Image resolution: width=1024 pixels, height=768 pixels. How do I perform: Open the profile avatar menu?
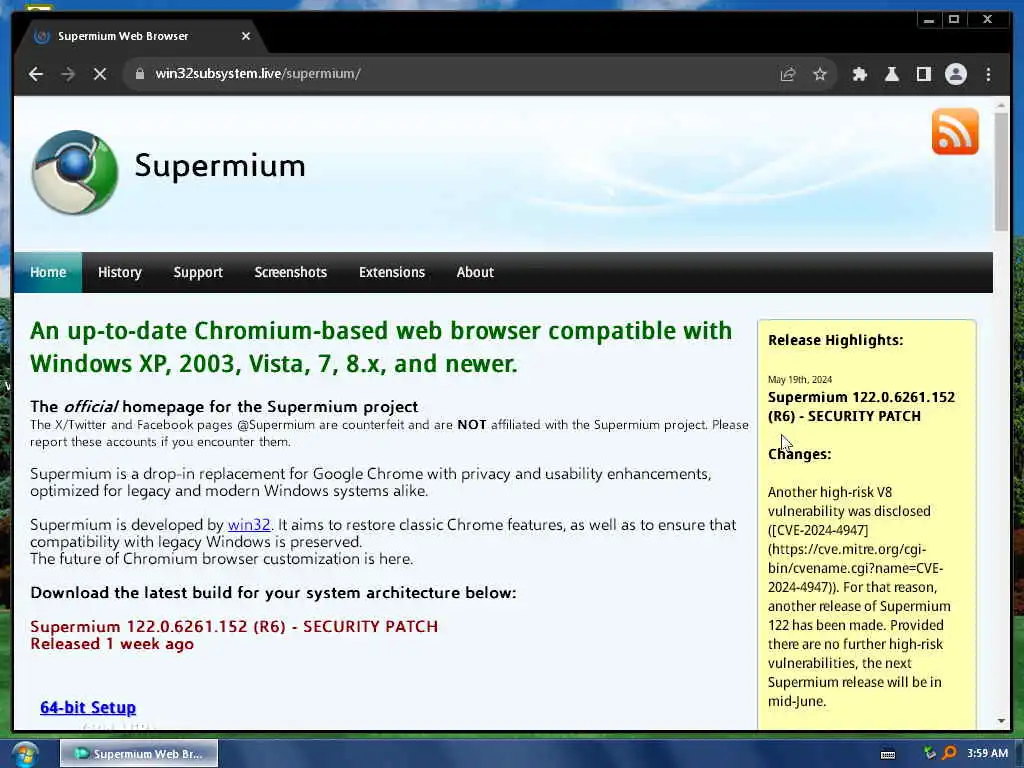[956, 74]
